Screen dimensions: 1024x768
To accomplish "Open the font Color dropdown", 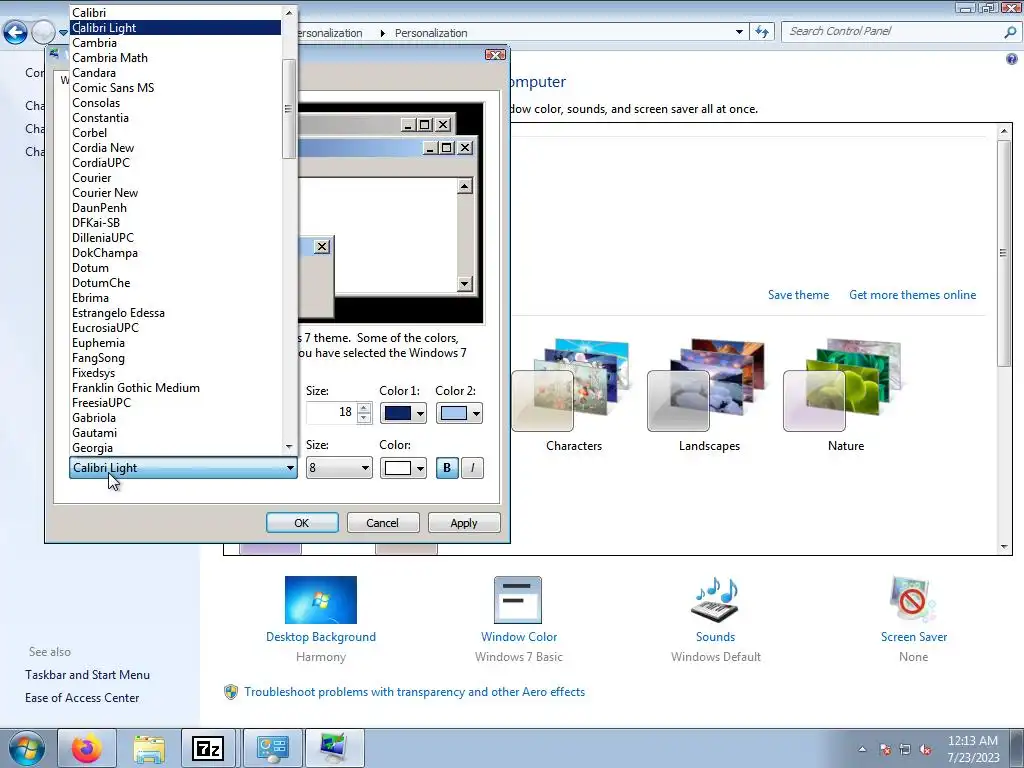I will click(x=420, y=468).
